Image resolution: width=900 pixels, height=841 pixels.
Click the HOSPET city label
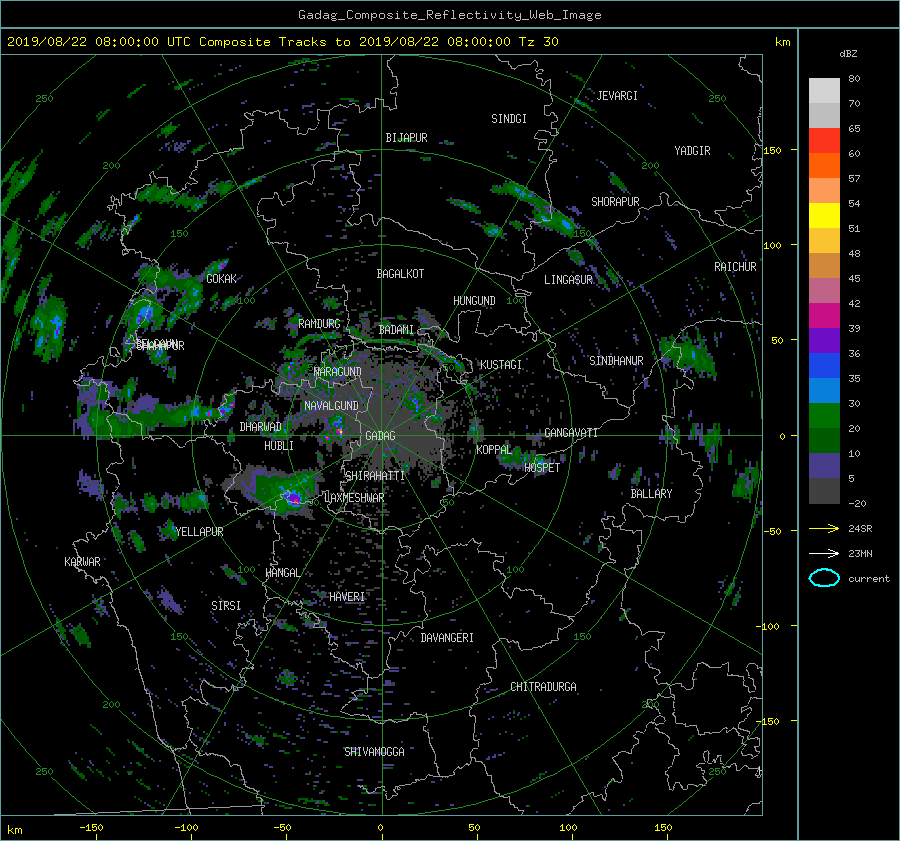coord(542,468)
